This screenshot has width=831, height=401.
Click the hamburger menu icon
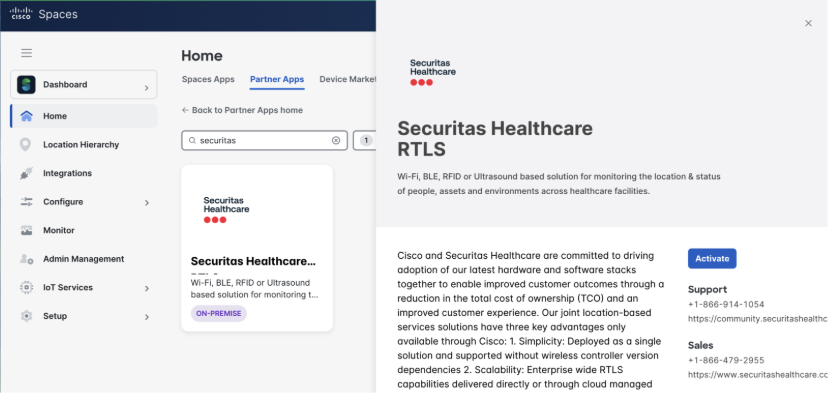(x=26, y=53)
